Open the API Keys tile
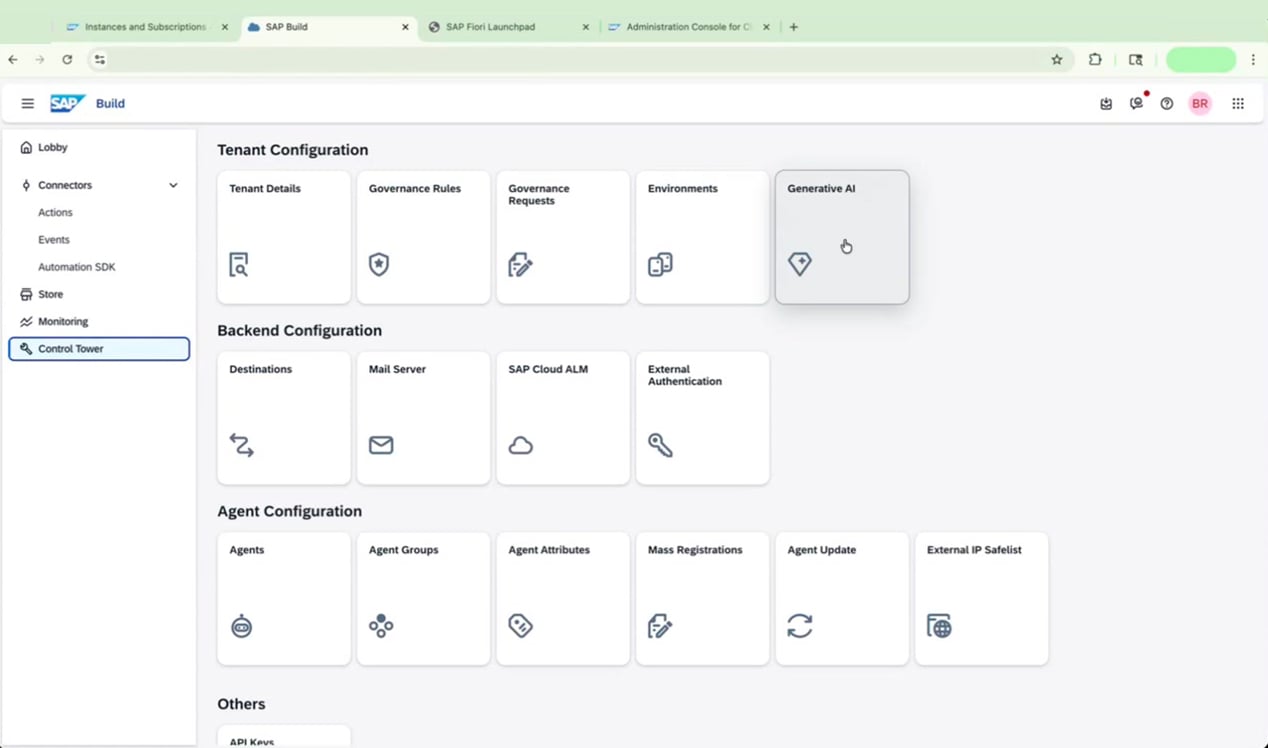Screen dimensions: 1268x748 click(284, 737)
